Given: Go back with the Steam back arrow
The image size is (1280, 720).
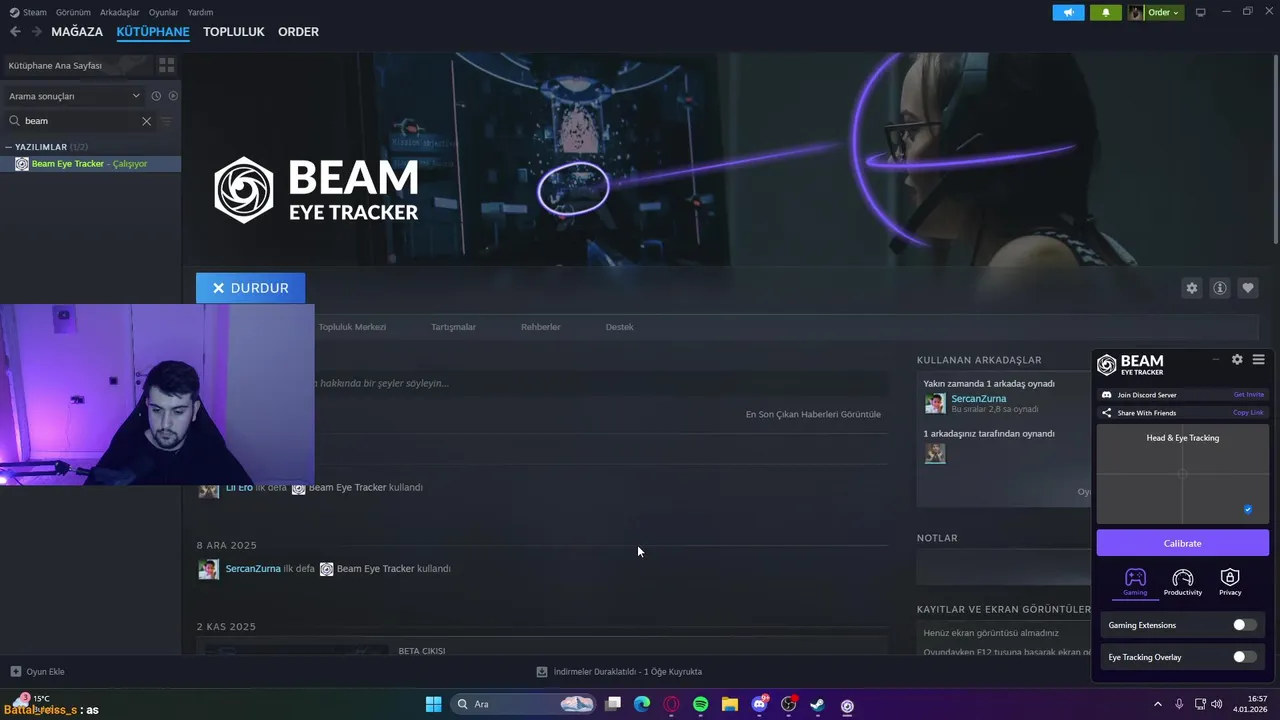Looking at the screenshot, I should (15, 32).
